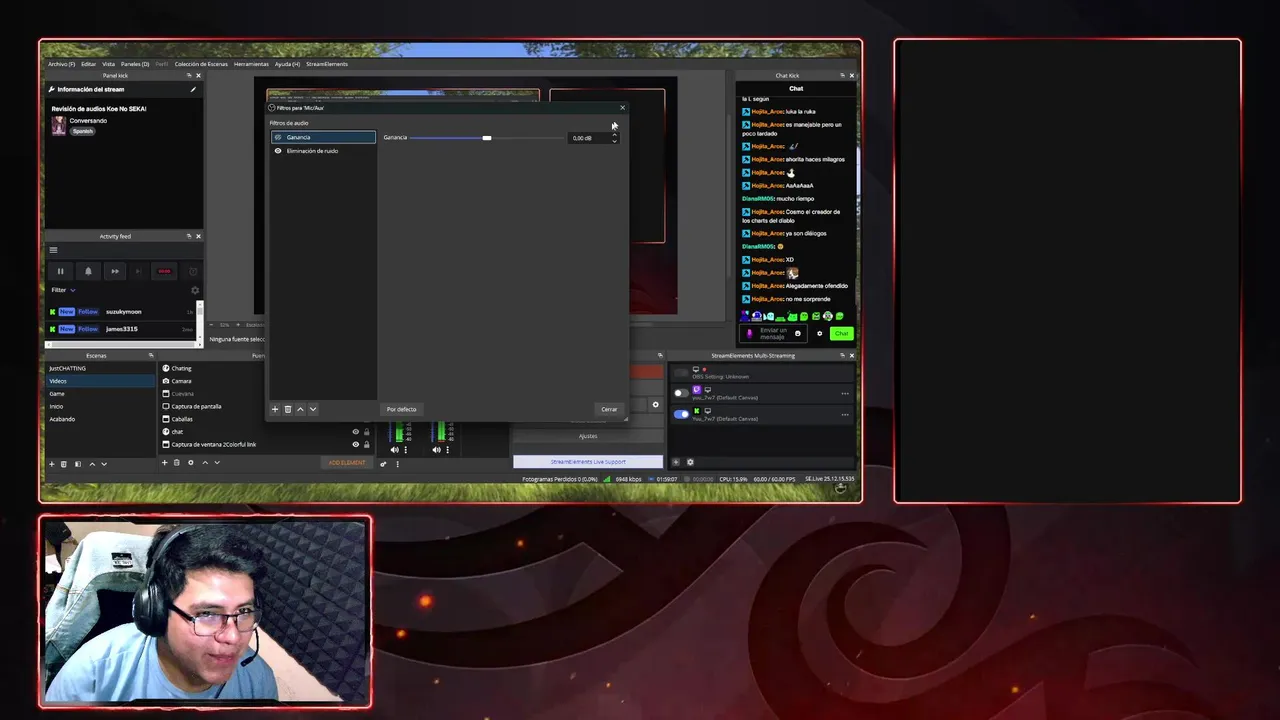The width and height of the screenshot is (1280, 720).
Task: Skip the alert with the fast-forward icon
Action: pos(114,271)
